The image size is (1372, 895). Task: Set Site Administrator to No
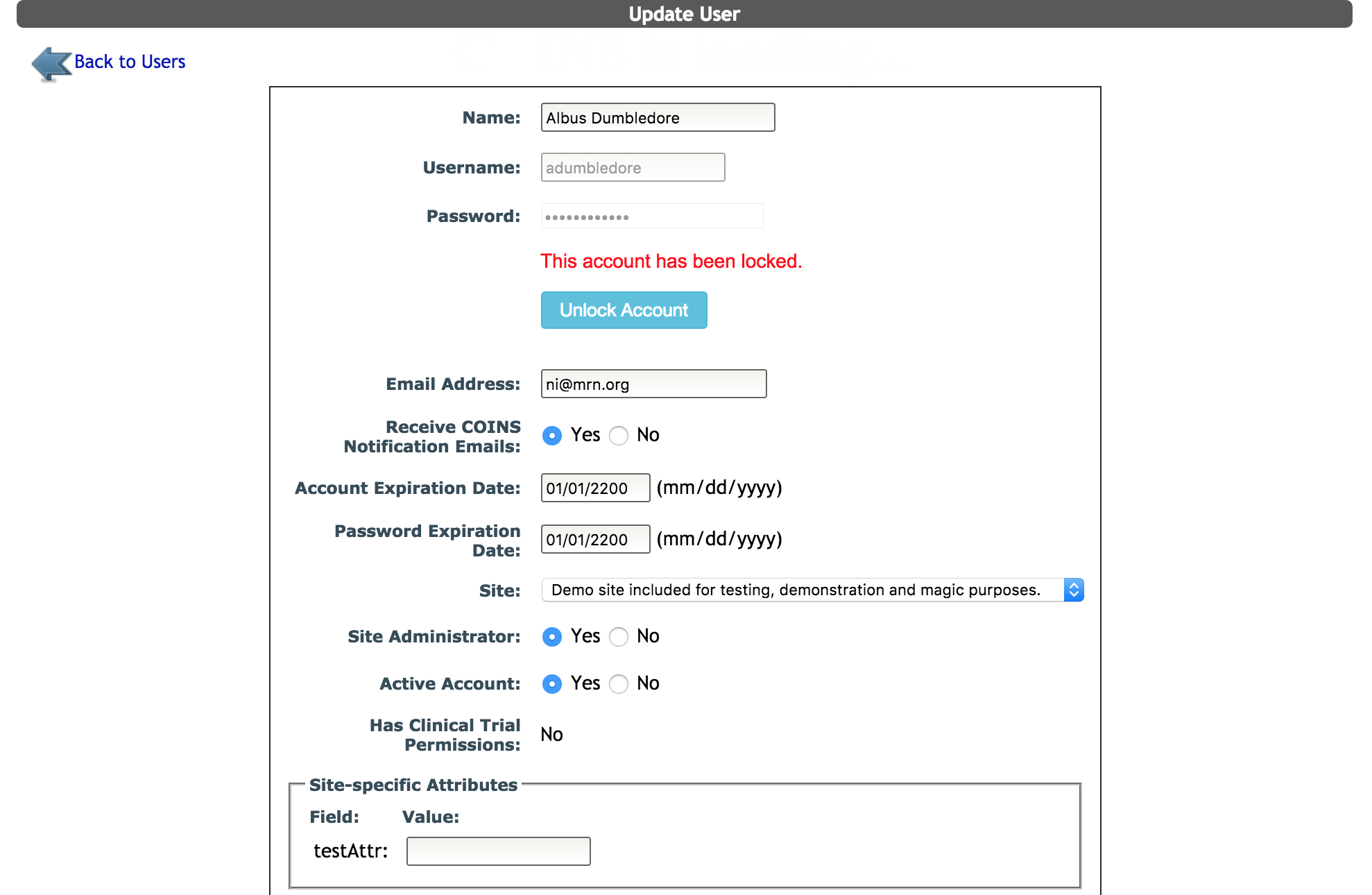pyautogui.click(x=619, y=636)
